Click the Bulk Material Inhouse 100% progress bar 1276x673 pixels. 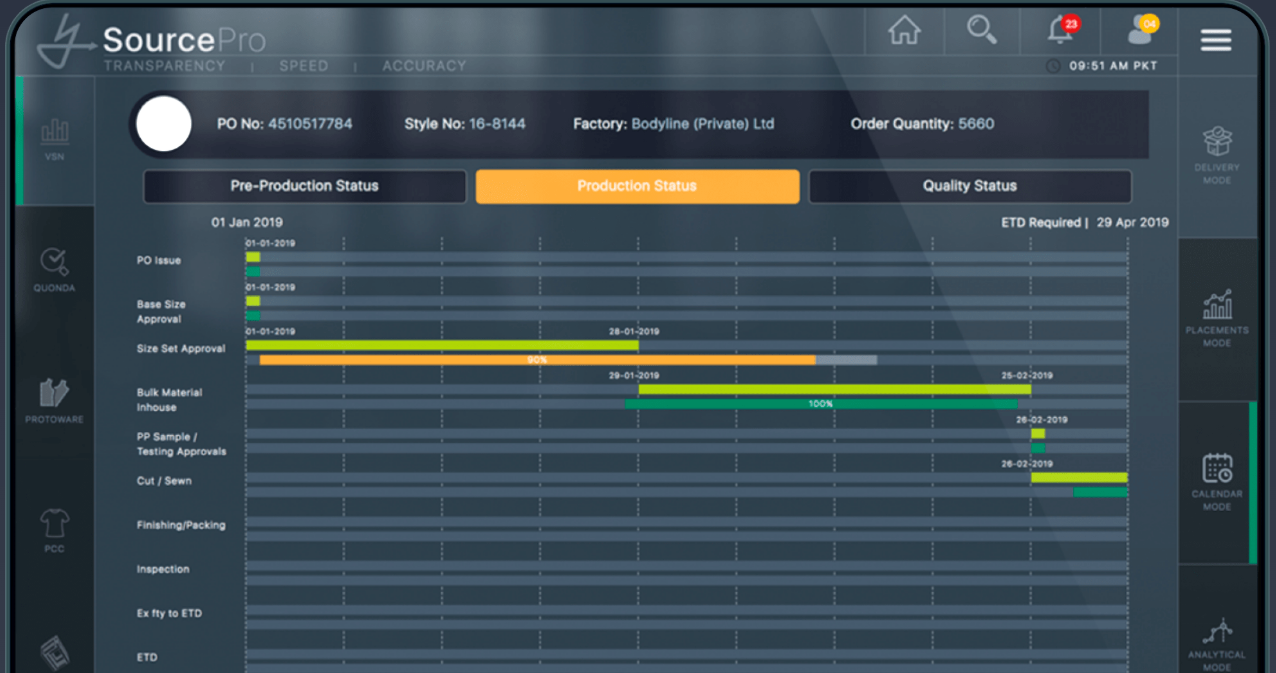(821, 404)
